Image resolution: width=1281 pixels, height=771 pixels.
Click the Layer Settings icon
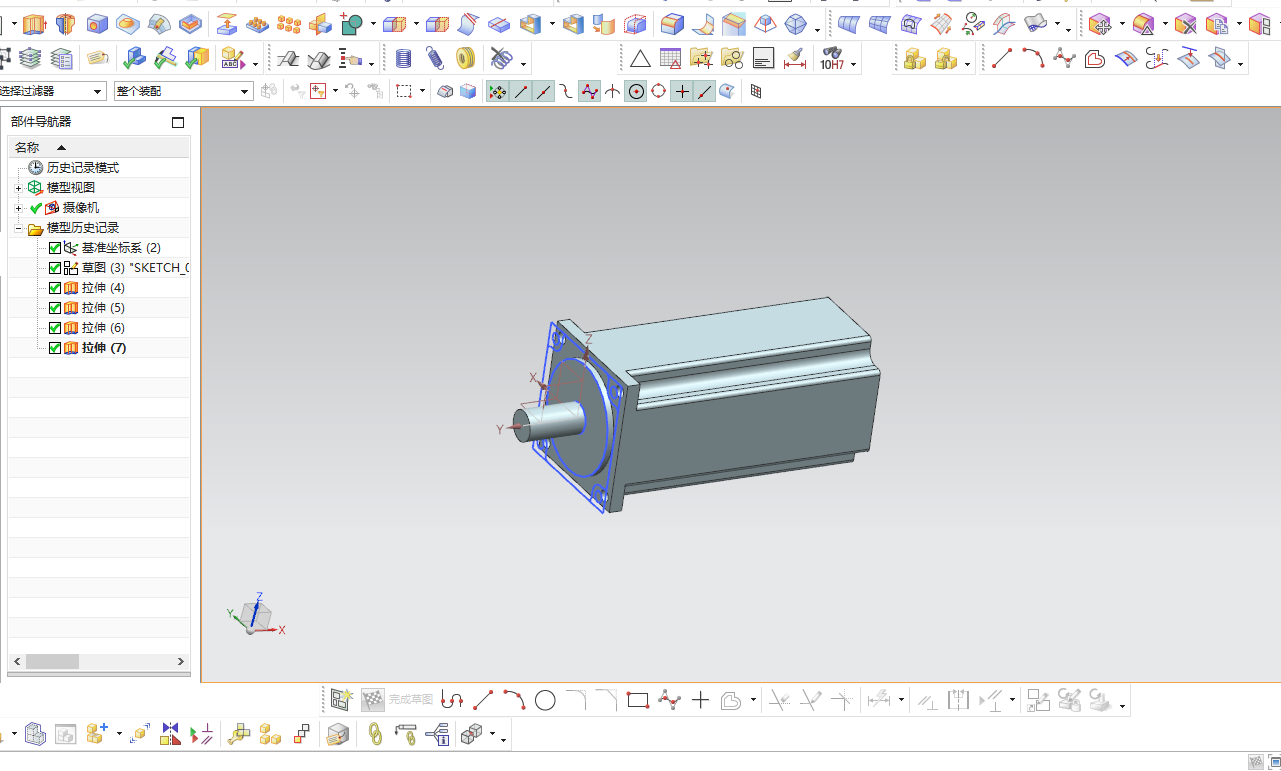click(x=32, y=59)
